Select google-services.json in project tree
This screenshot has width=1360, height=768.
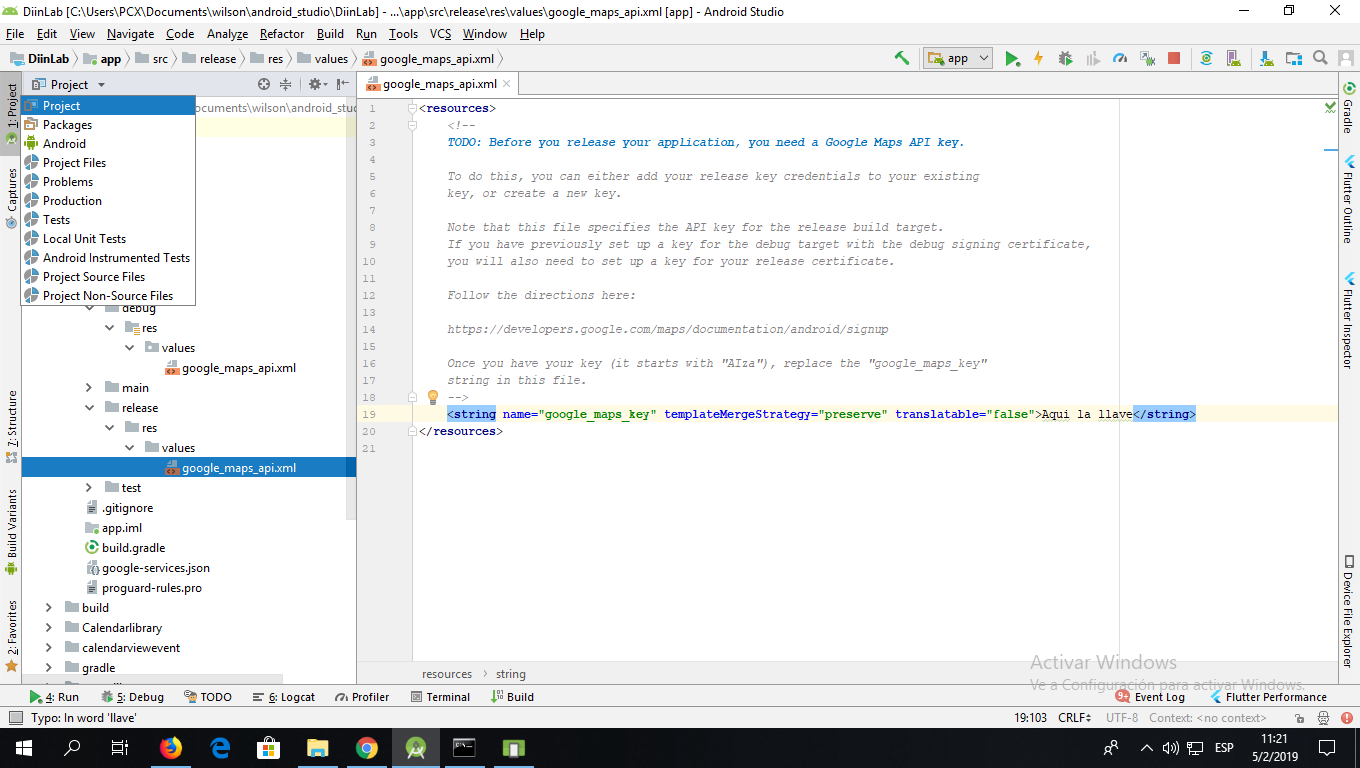click(x=148, y=568)
